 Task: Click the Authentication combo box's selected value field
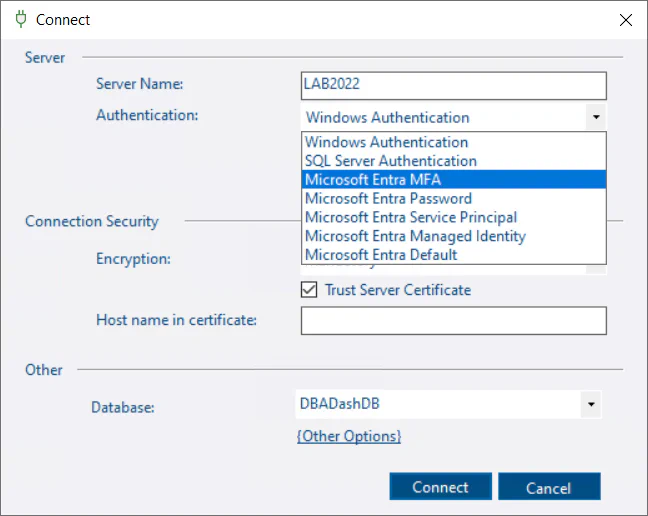pyautogui.click(x=443, y=117)
